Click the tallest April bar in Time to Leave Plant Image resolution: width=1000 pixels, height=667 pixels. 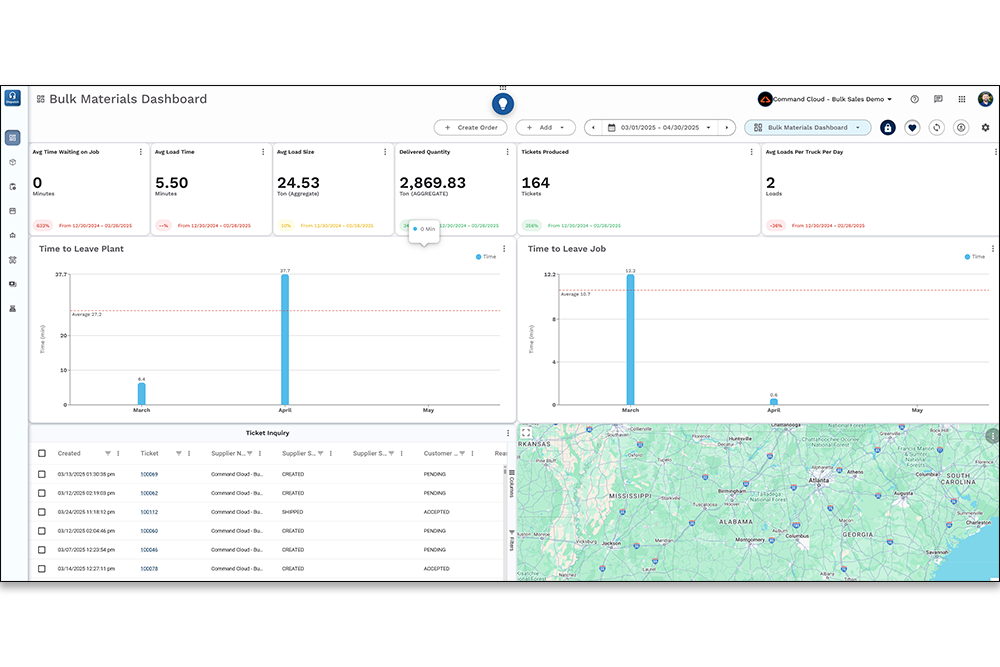(x=285, y=340)
